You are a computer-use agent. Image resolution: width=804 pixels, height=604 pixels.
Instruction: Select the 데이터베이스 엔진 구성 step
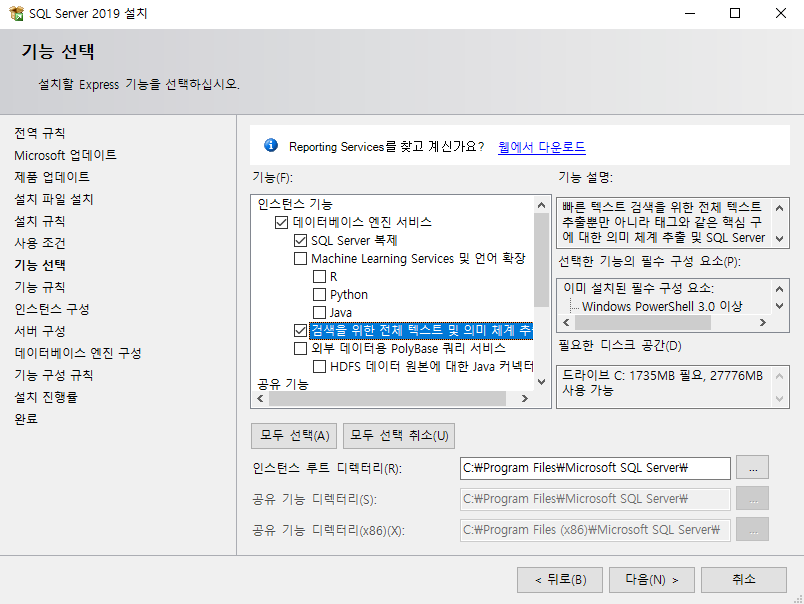pos(77,353)
